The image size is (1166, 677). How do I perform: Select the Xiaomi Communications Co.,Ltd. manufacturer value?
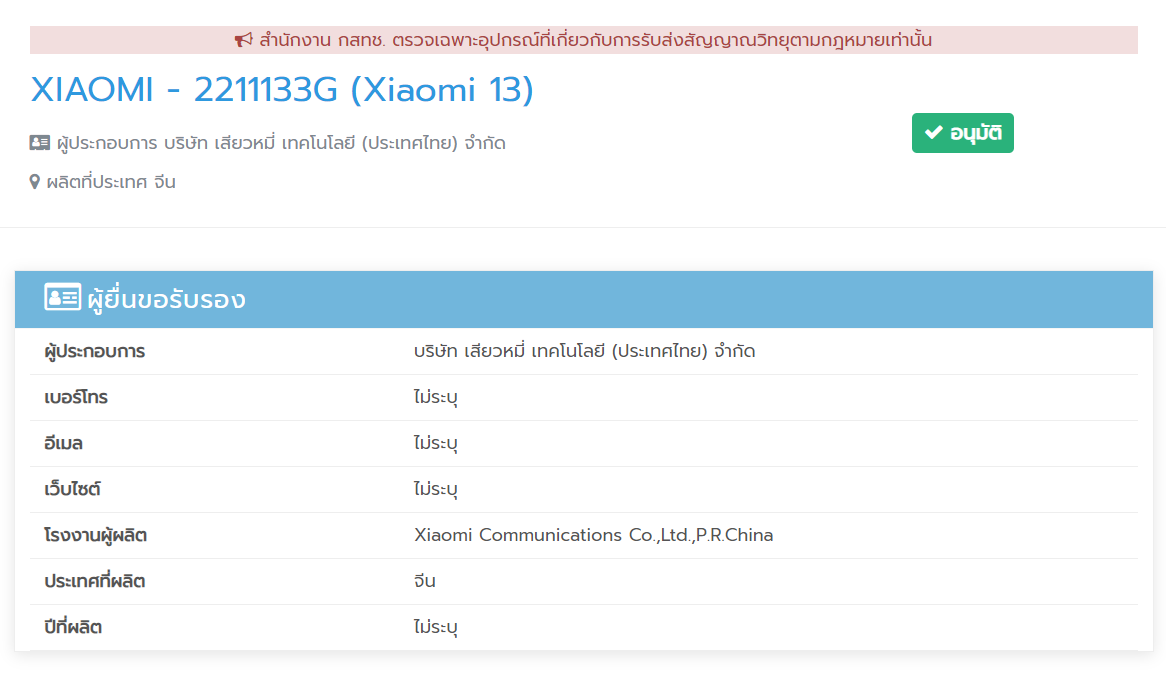pos(593,535)
